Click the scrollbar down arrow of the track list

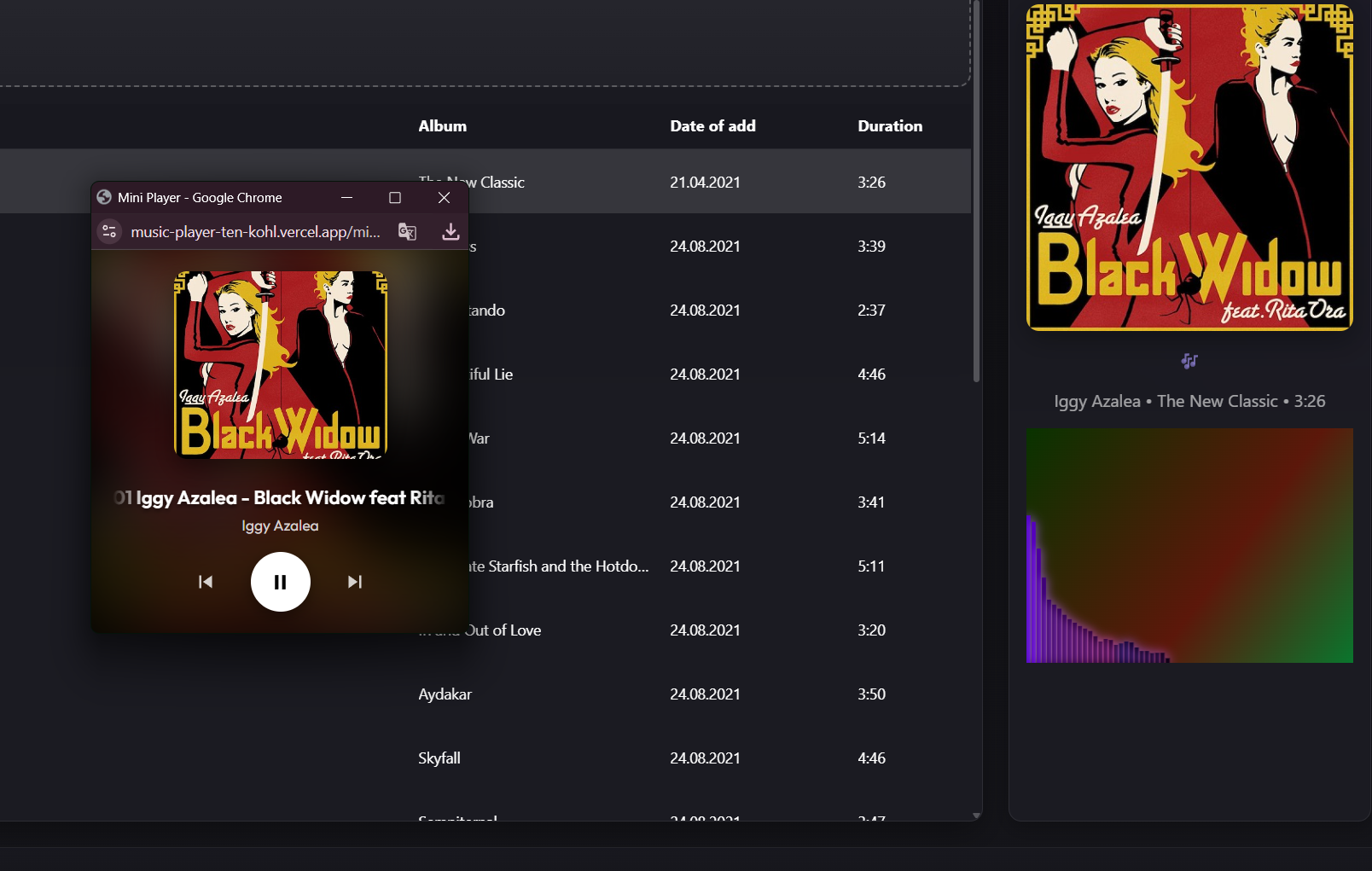[x=976, y=816]
